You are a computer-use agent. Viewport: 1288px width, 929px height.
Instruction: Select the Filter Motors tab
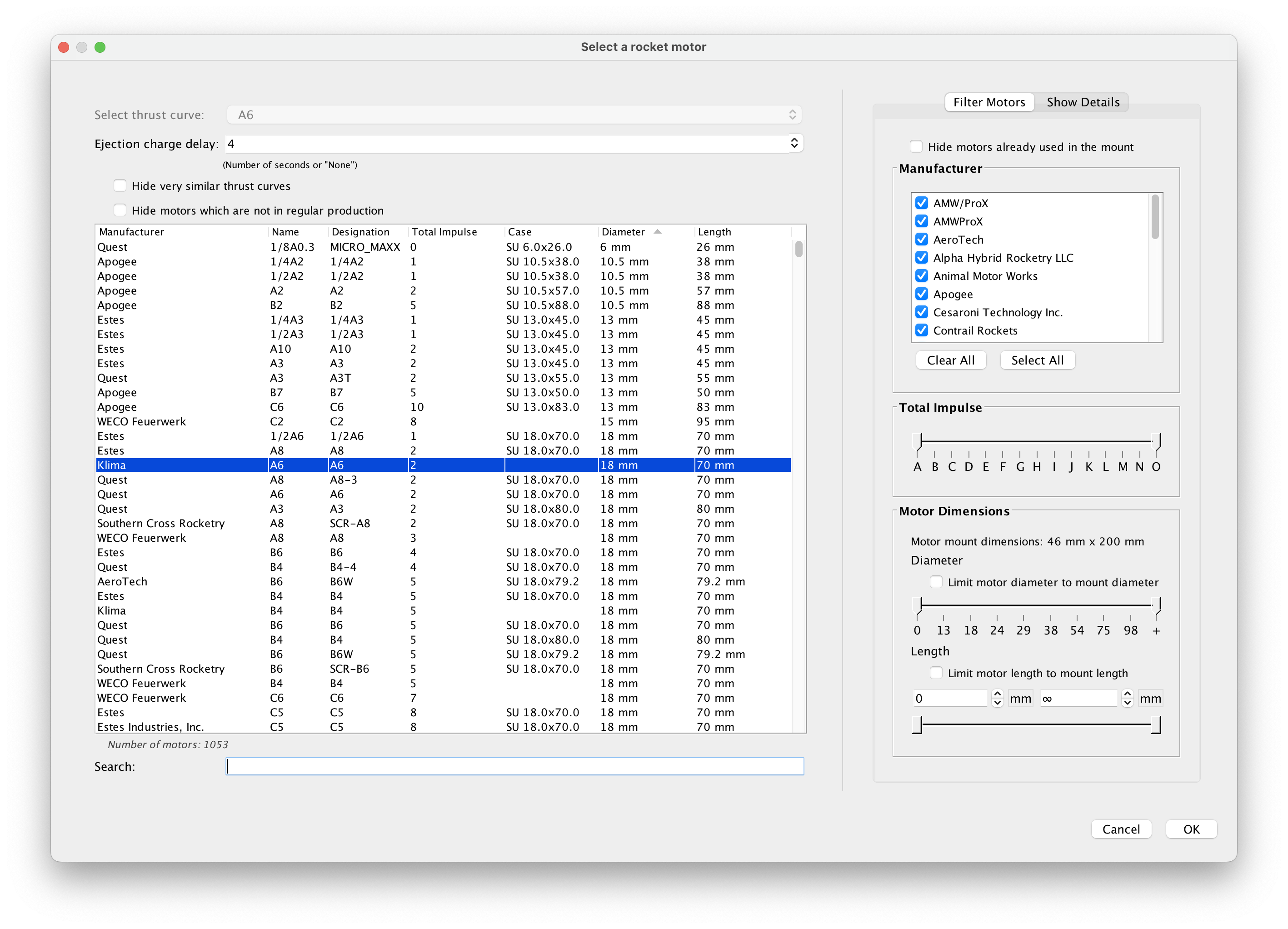click(989, 102)
